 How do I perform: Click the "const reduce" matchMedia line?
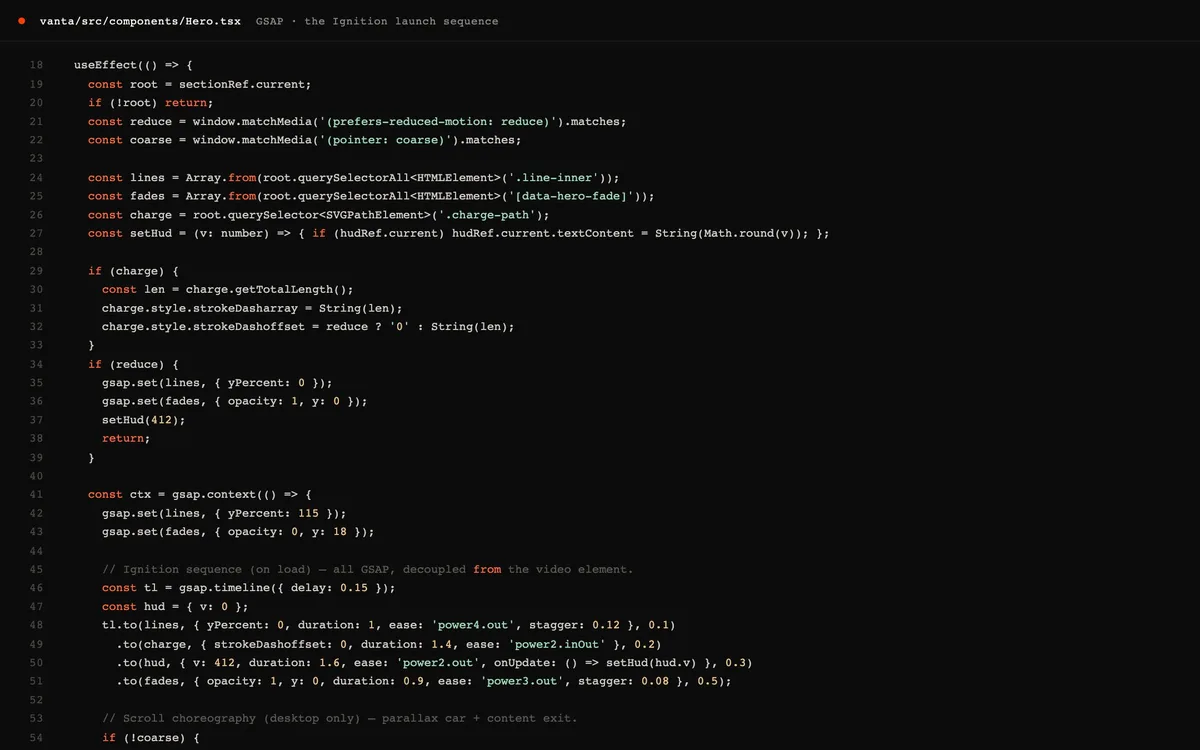point(357,121)
